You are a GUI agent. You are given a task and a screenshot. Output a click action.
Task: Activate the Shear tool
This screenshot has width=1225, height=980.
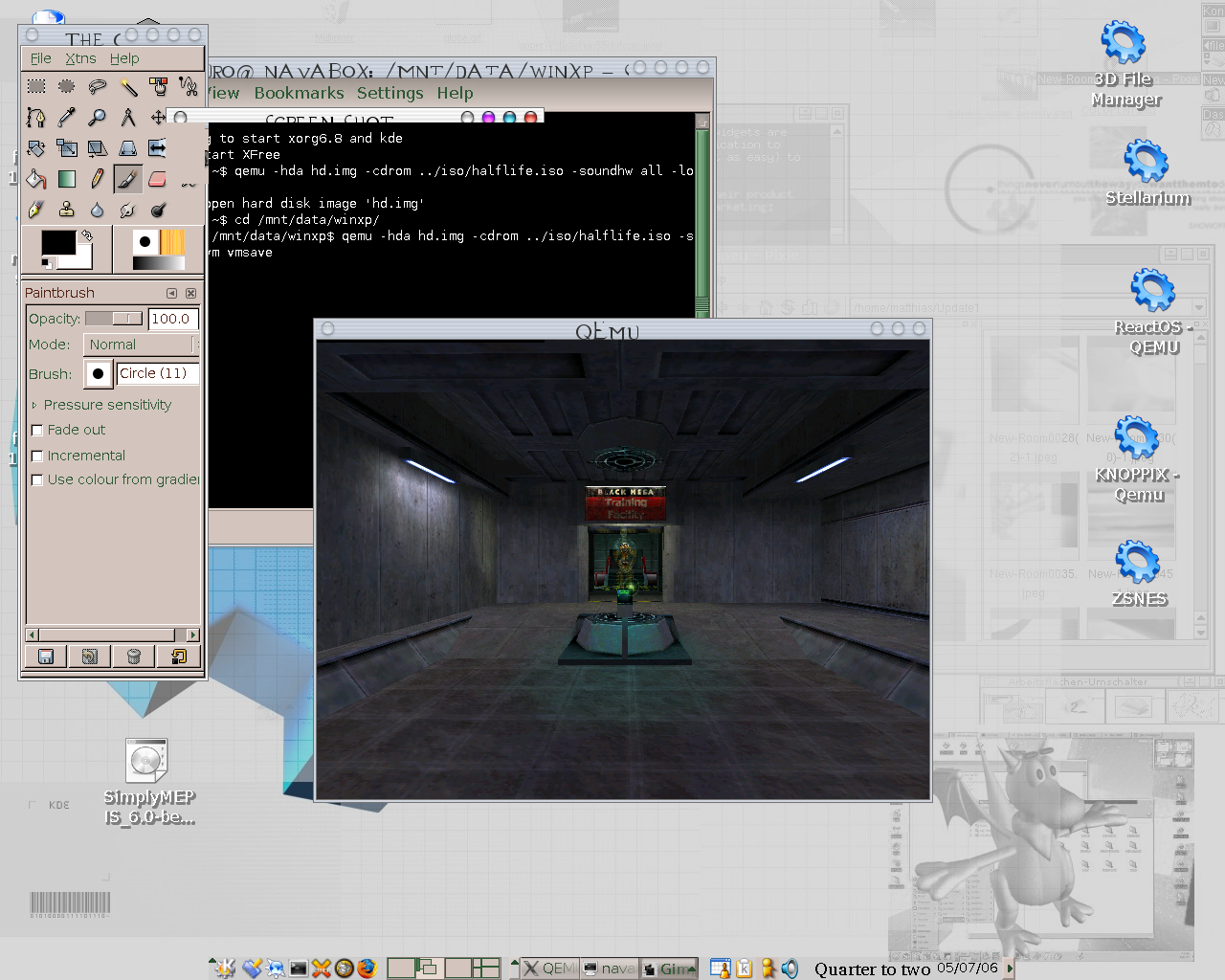98,148
